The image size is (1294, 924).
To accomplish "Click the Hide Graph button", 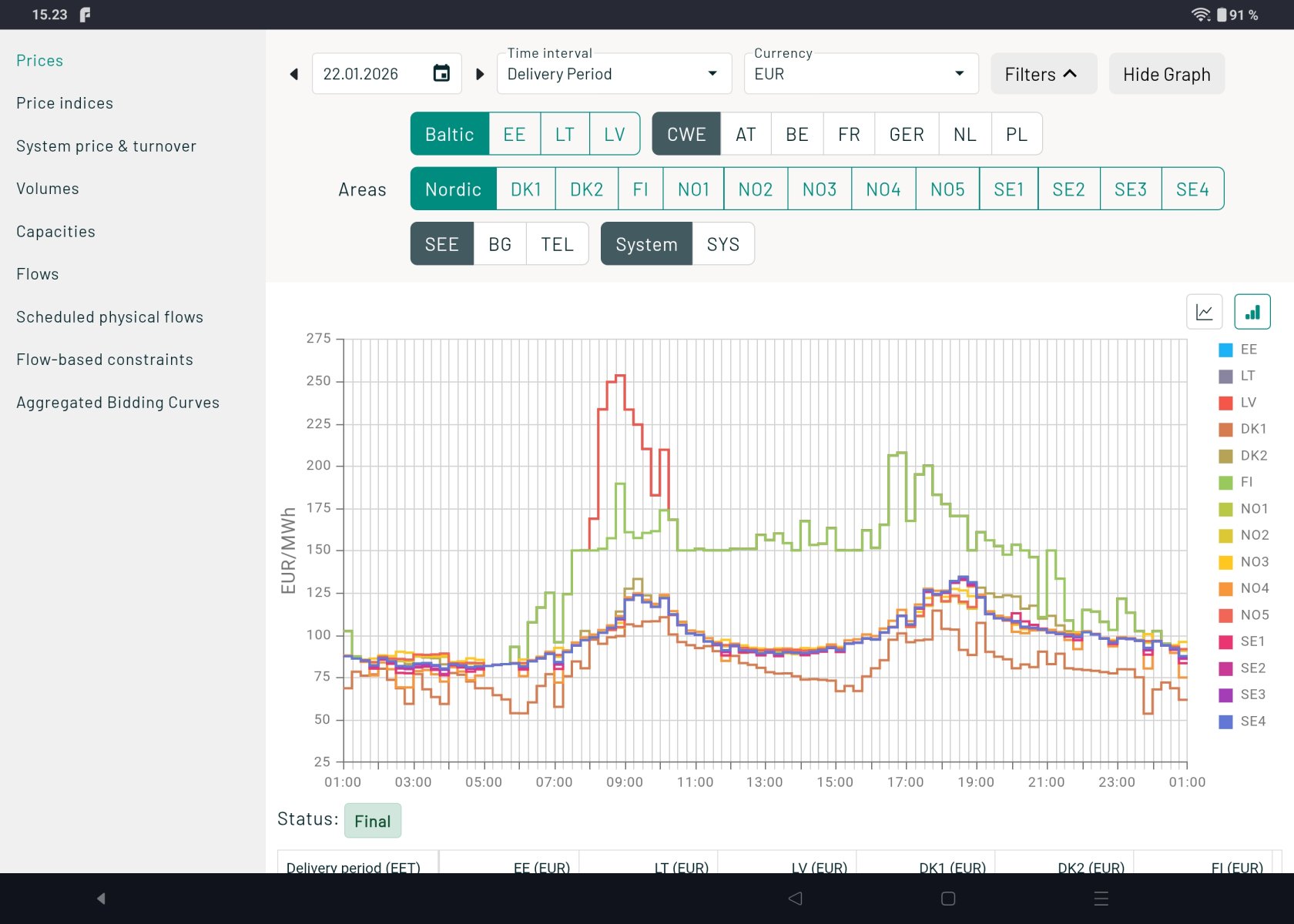I will [x=1166, y=74].
